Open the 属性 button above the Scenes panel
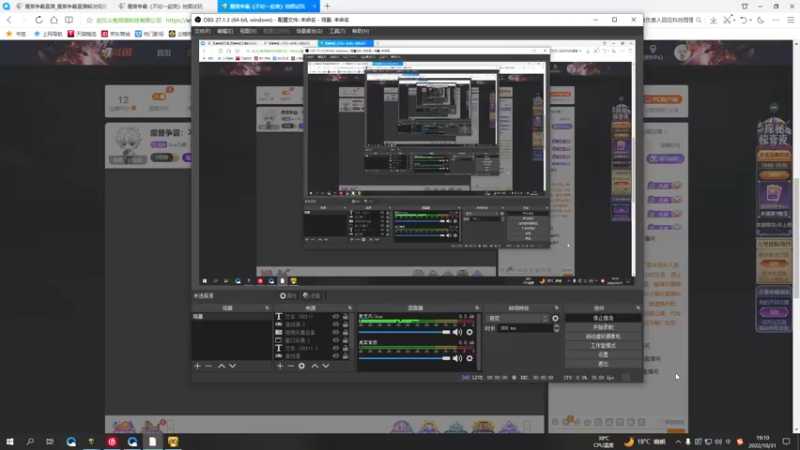Viewport: 800px width, 450px height. click(288, 296)
